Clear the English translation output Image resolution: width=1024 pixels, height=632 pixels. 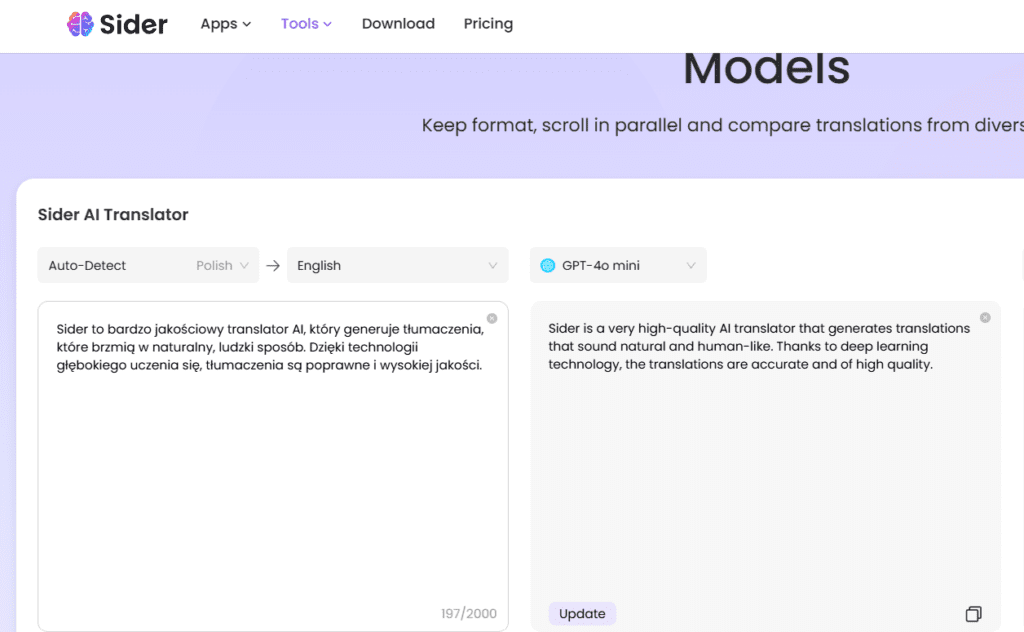(985, 318)
